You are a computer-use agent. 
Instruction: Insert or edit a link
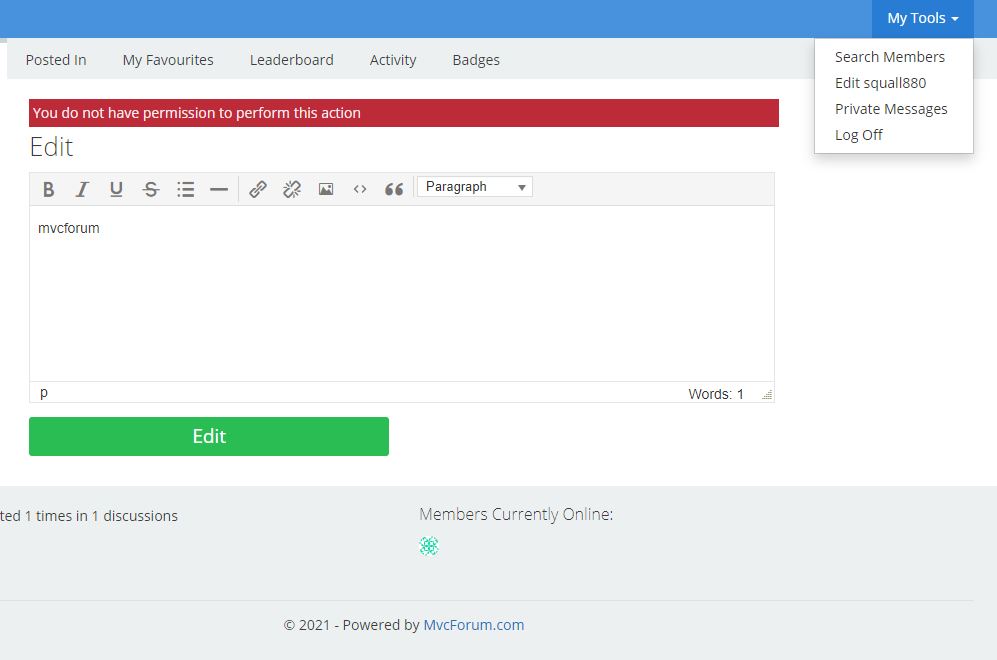(x=258, y=189)
